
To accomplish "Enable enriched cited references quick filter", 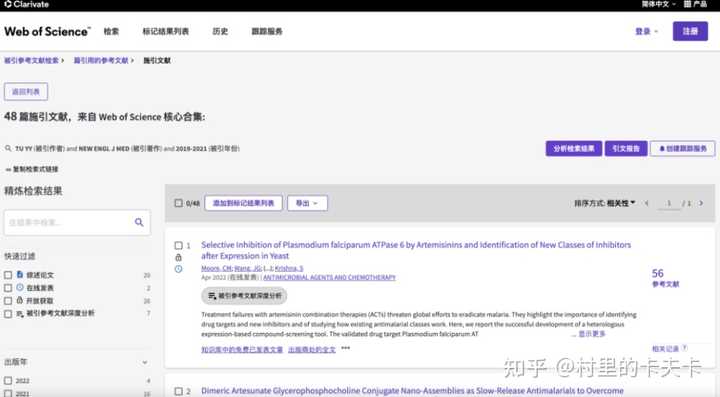I will click(x=8, y=314).
